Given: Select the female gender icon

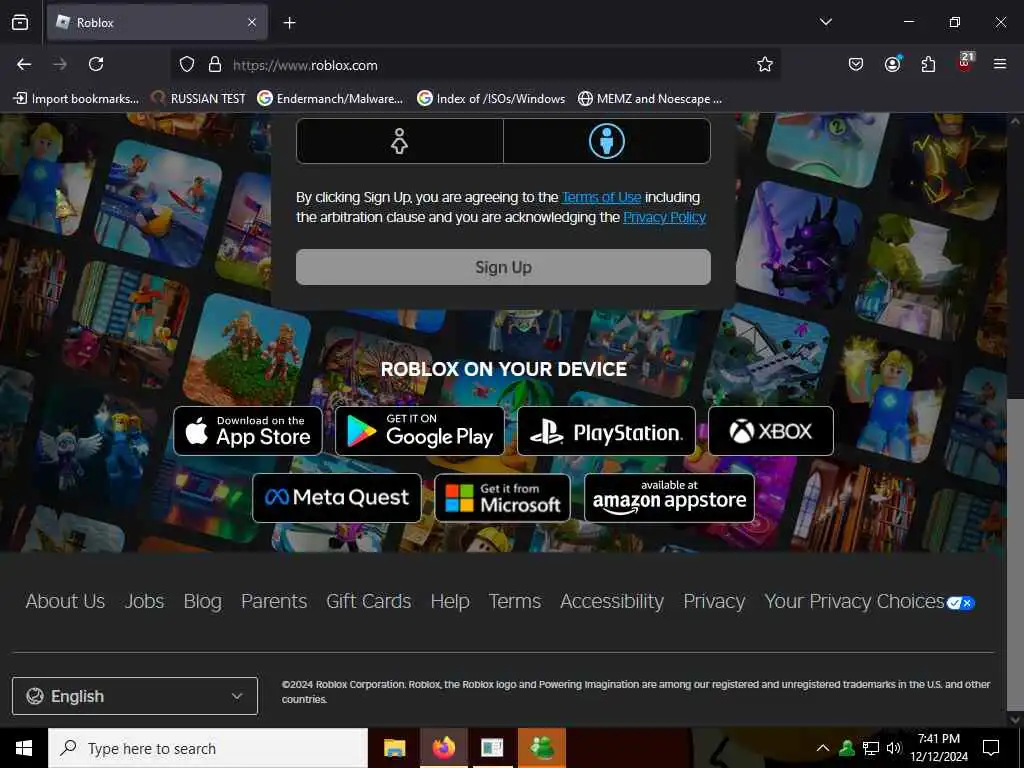Looking at the screenshot, I should click(x=399, y=141).
